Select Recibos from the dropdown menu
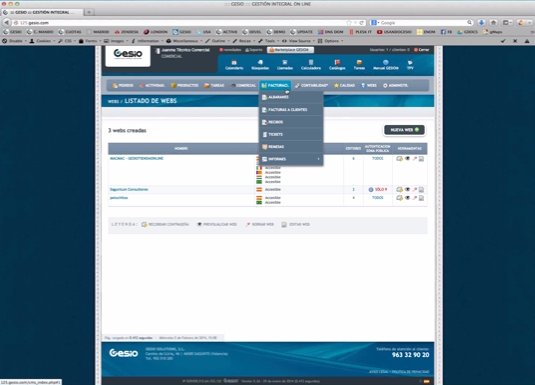Viewport: 535px width, 385px height. point(291,122)
